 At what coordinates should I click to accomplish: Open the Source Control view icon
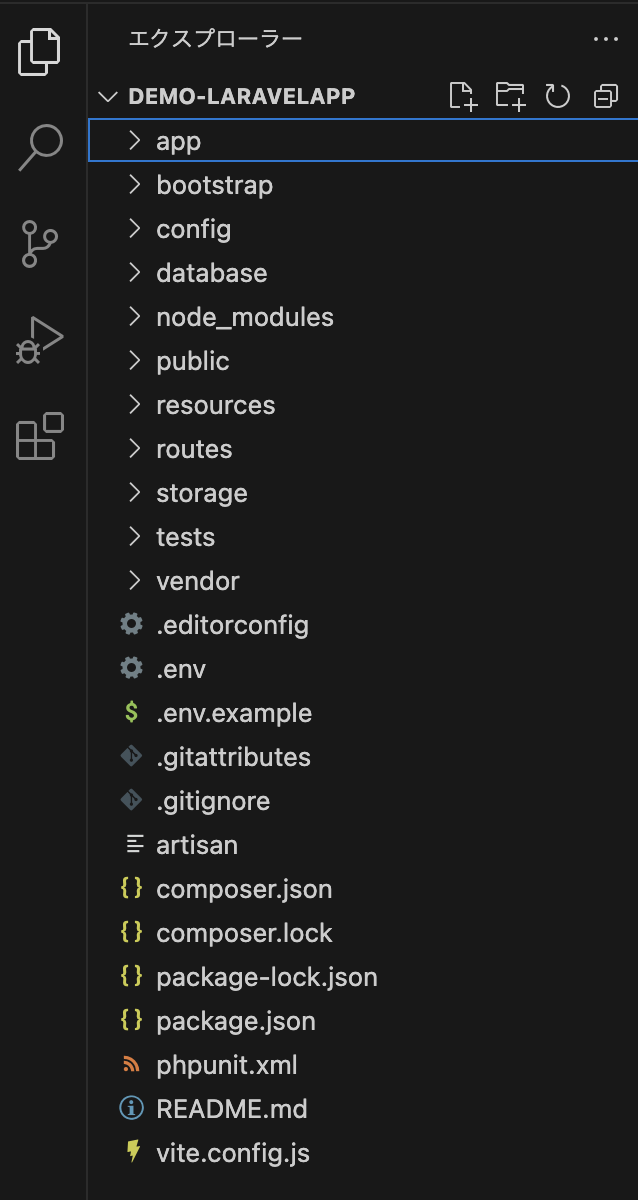[x=40, y=244]
